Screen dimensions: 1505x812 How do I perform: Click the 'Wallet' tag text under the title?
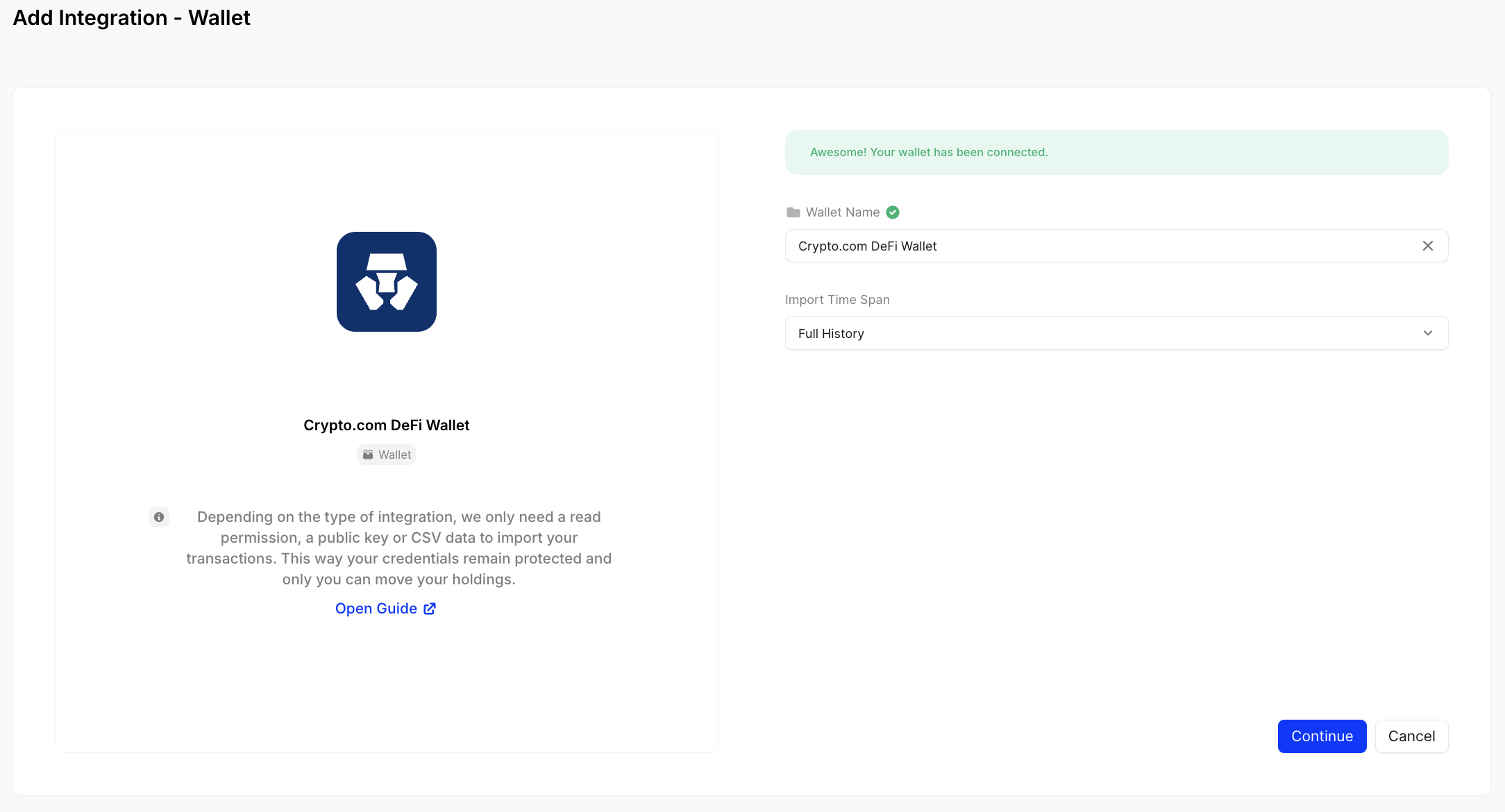[x=394, y=455]
